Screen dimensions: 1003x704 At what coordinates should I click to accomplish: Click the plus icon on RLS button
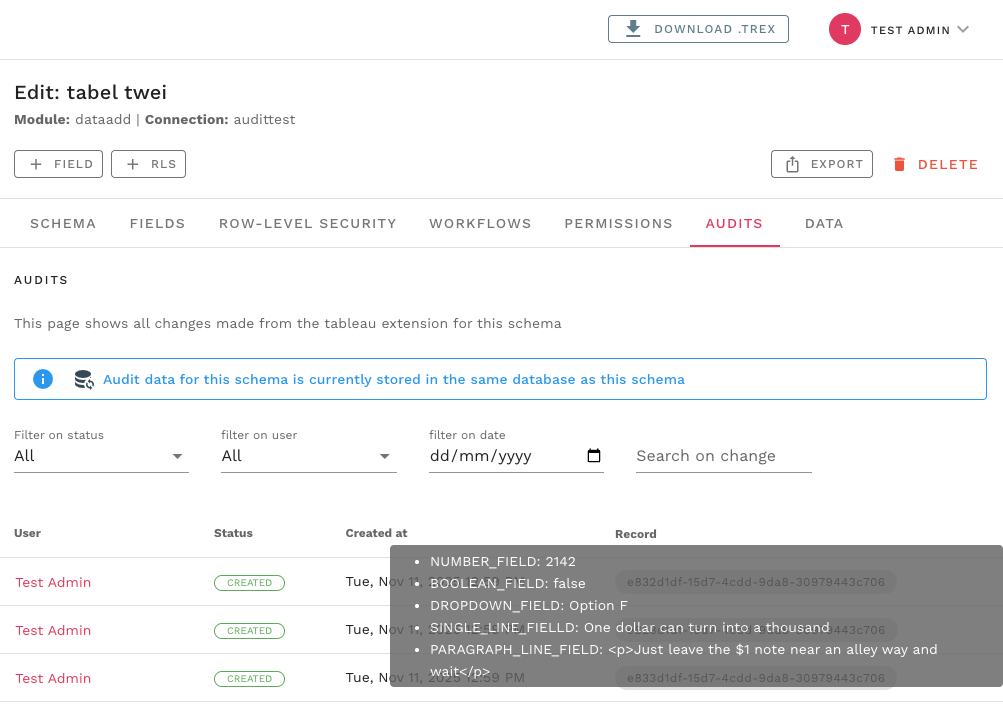point(133,164)
